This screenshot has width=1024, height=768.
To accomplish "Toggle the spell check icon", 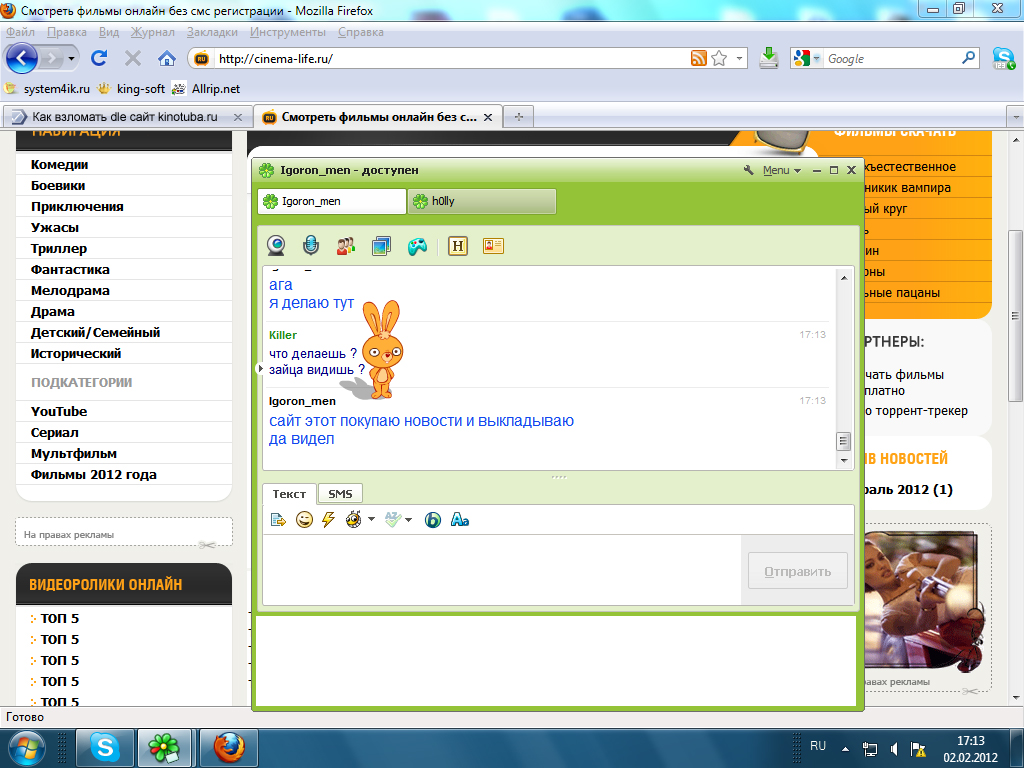I will [x=392, y=520].
